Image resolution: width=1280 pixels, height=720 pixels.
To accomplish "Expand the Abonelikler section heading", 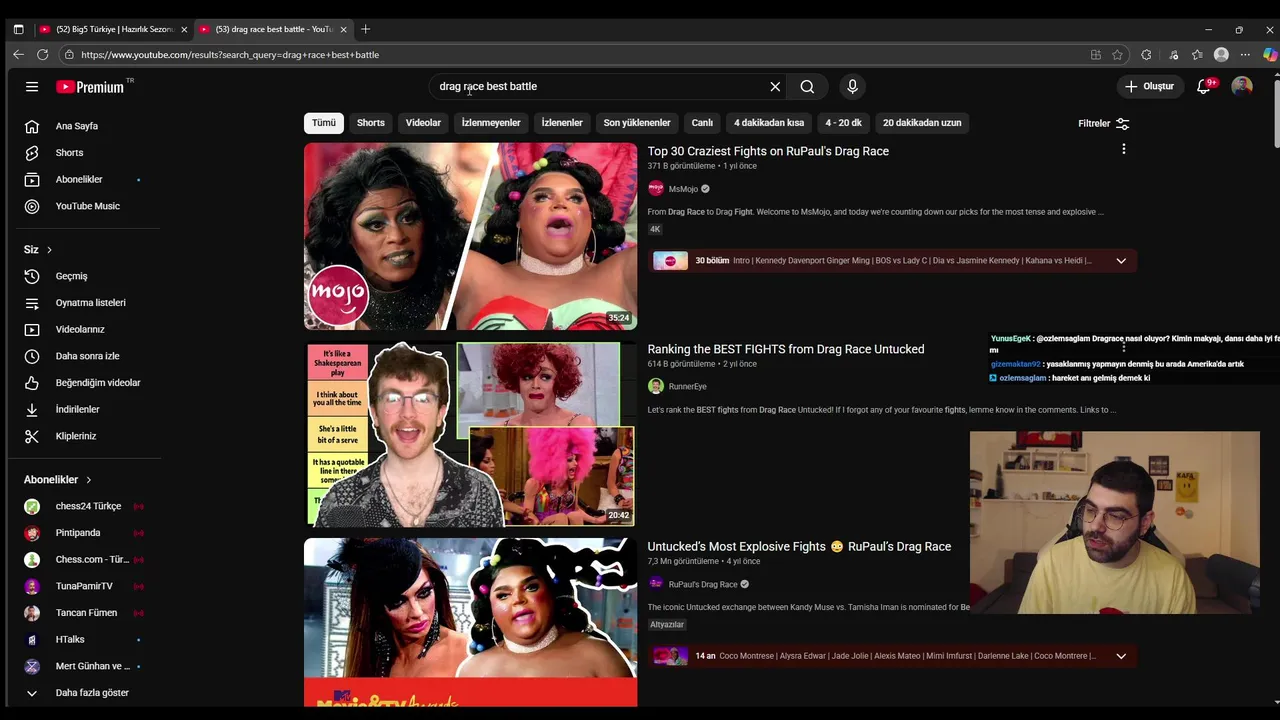I will click(58, 480).
